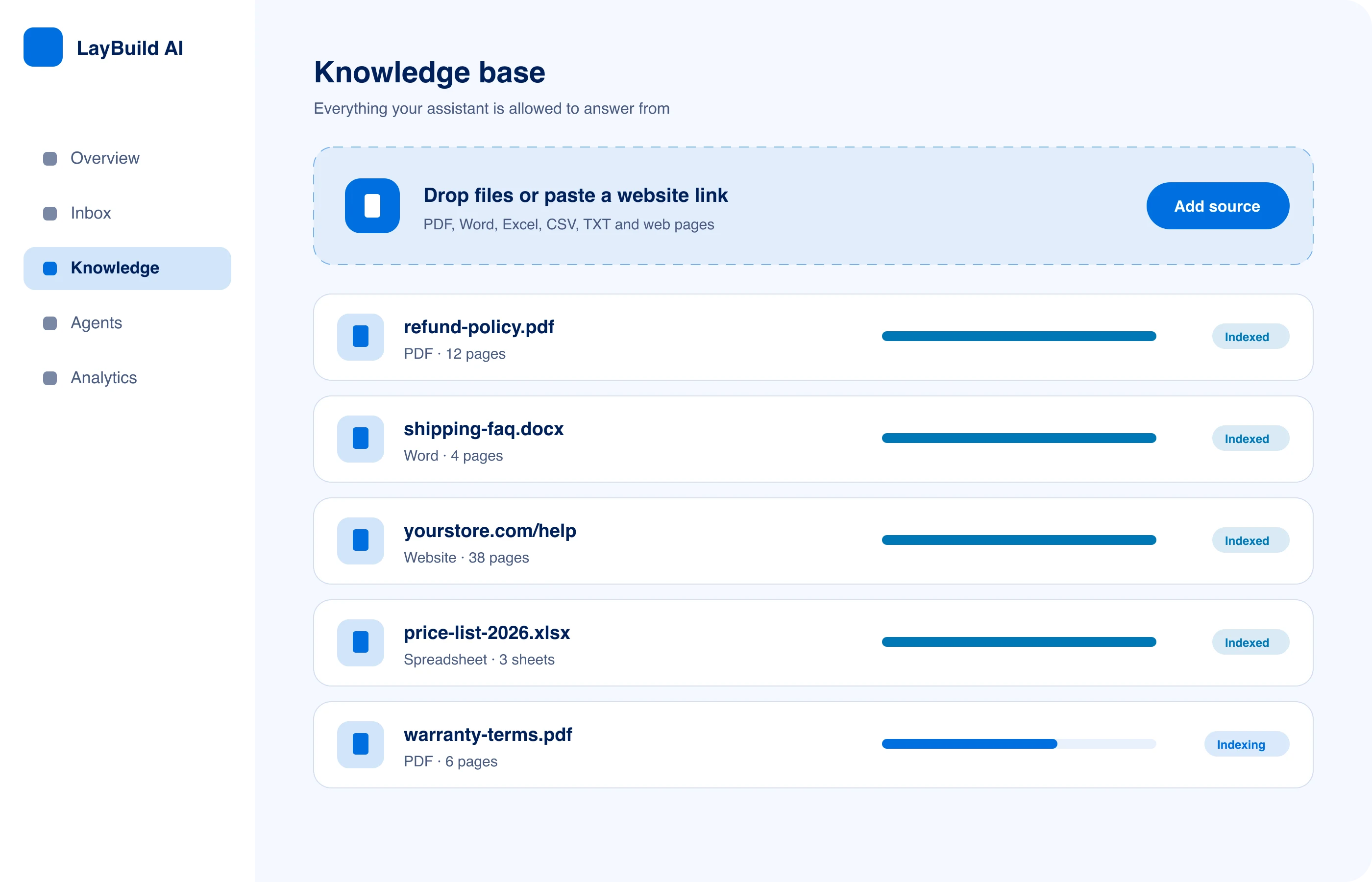Click the LayBuild AI brand name
Viewport: 1372px width, 882px height.
[130, 48]
